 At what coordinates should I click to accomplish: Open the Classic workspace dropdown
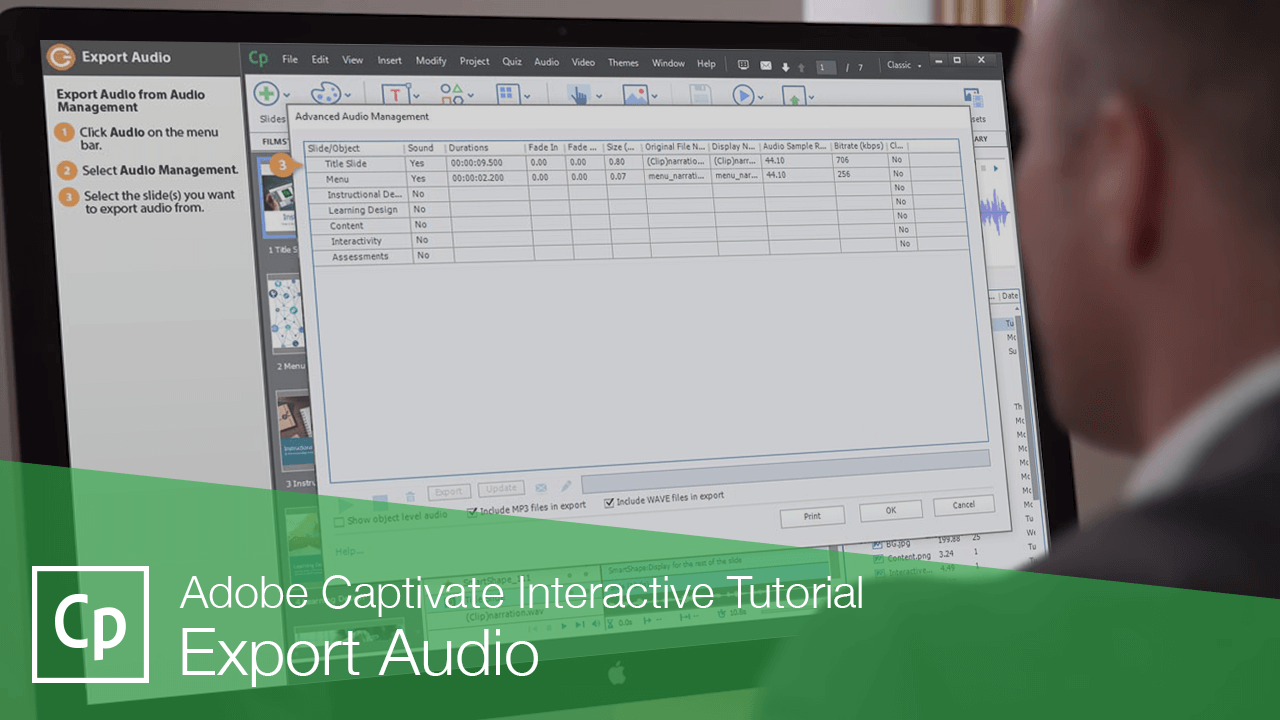903,65
